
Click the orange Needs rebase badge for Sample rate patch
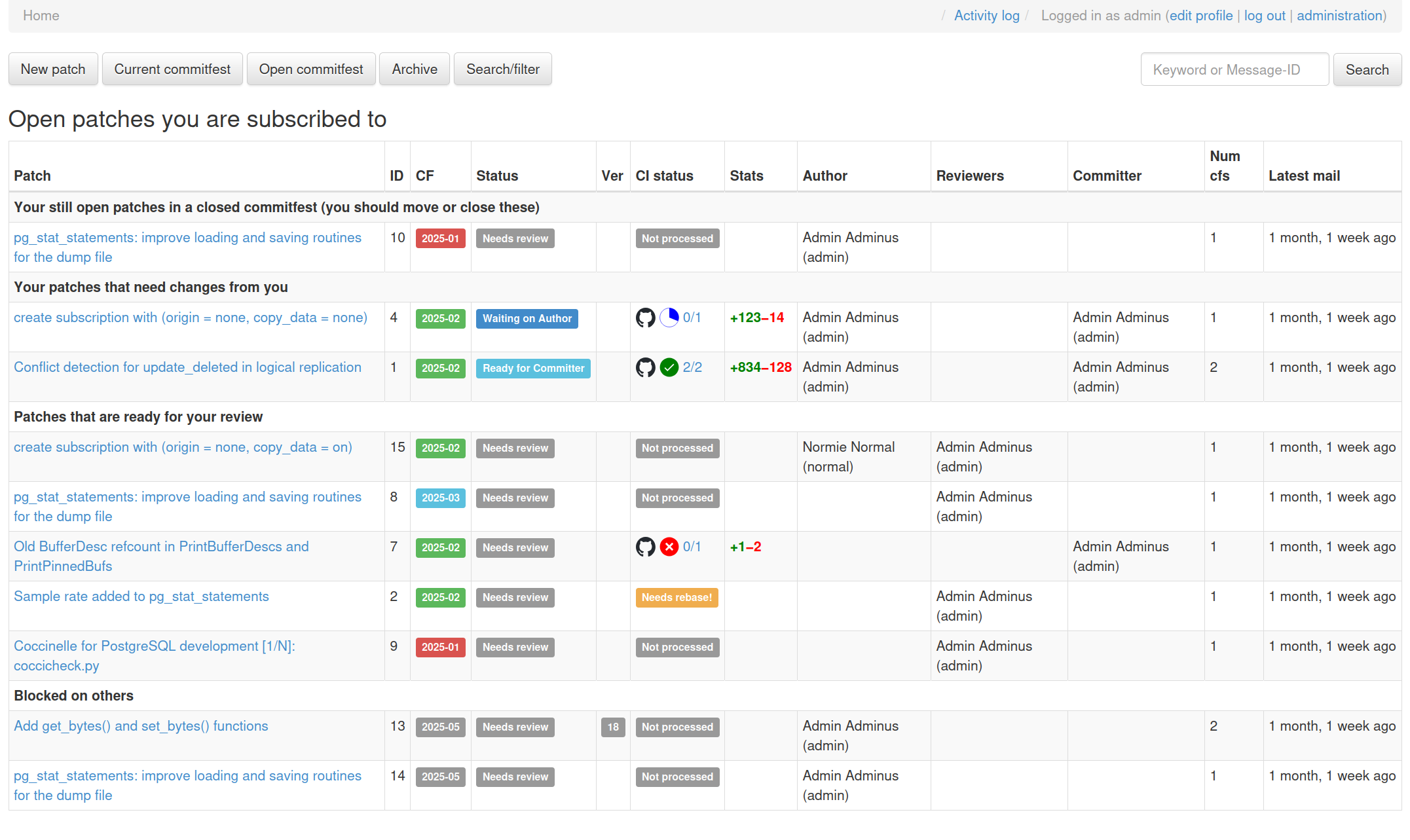[x=677, y=597]
